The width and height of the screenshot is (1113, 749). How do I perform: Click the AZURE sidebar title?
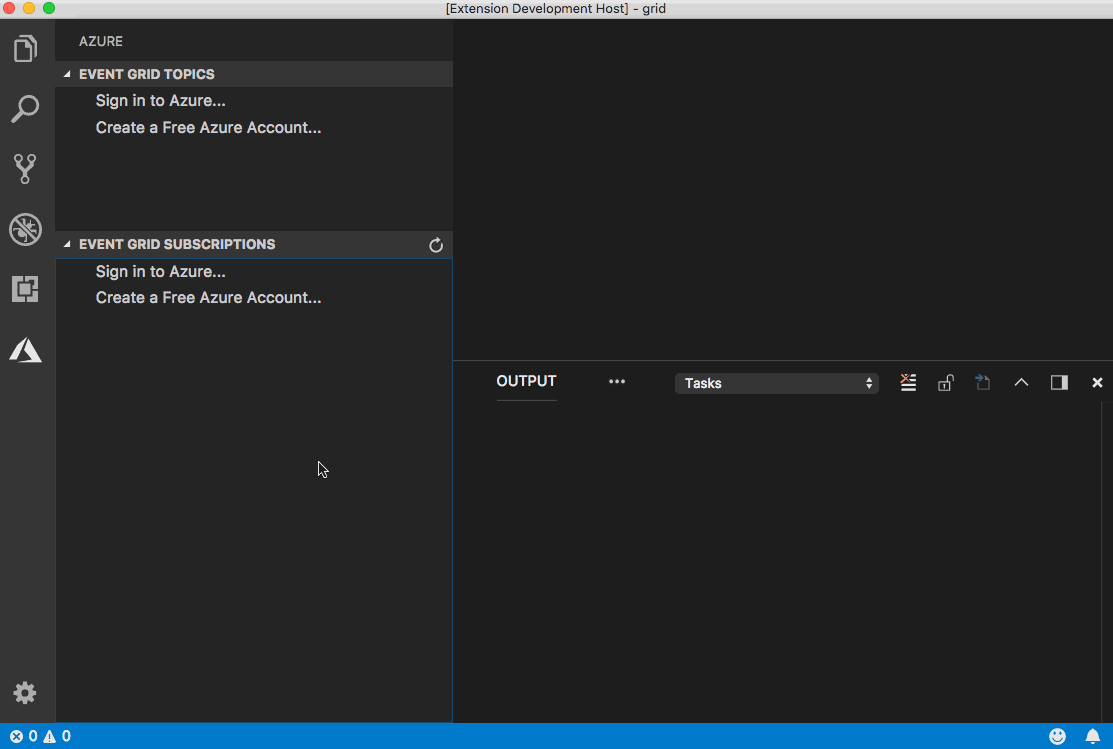[x=101, y=41]
